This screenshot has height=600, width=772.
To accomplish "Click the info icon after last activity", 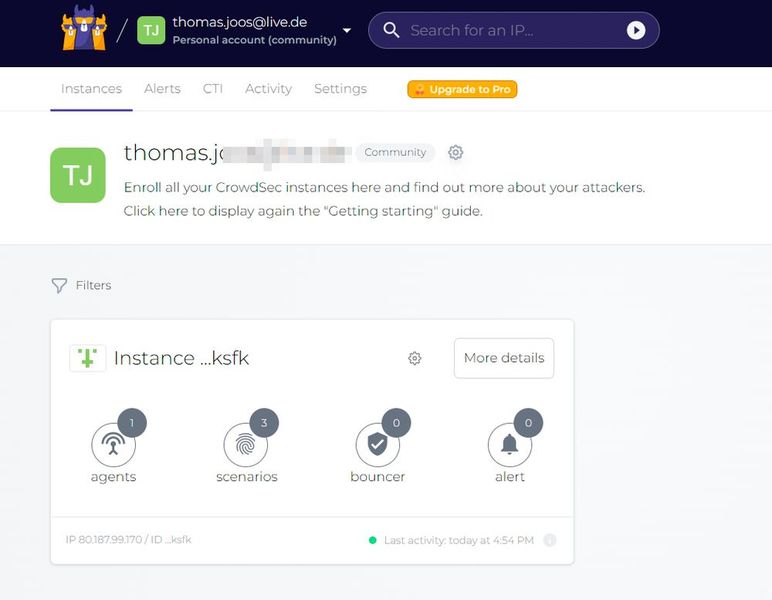I will pos(549,540).
